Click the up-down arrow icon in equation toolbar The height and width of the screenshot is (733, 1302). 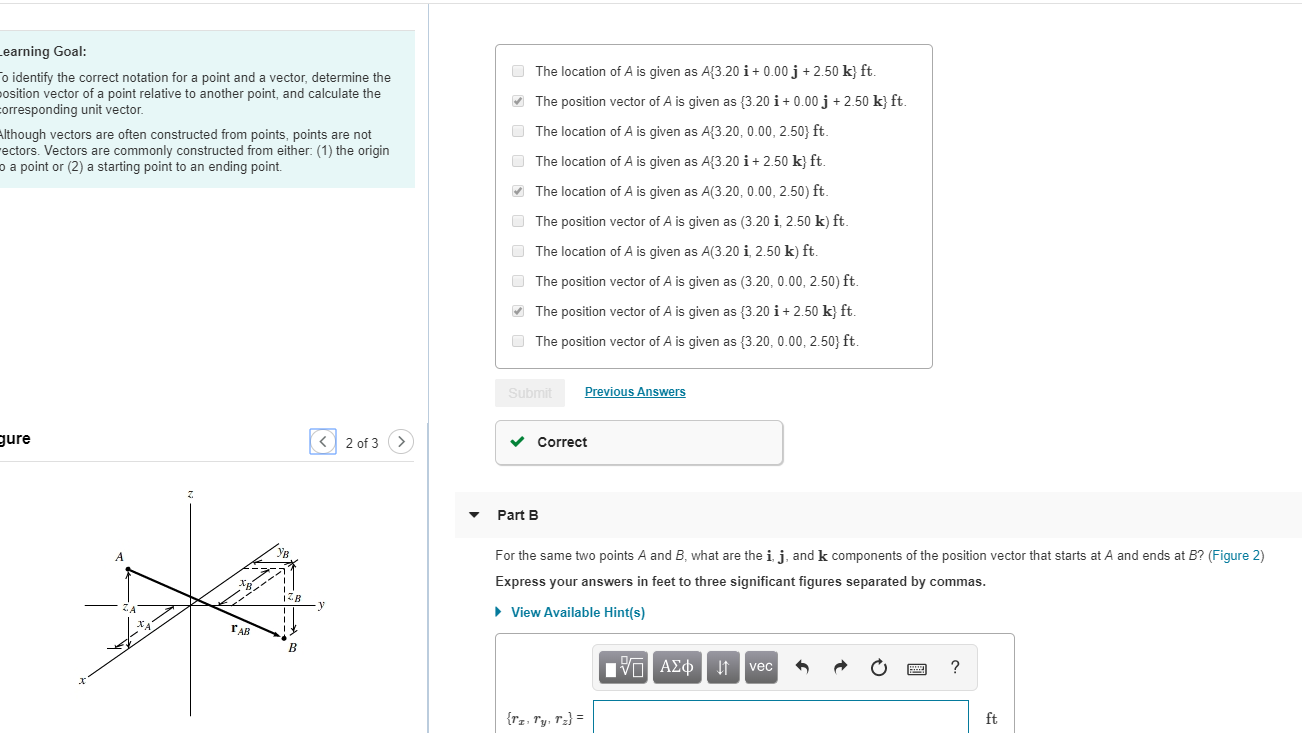pyautogui.click(x=722, y=667)
